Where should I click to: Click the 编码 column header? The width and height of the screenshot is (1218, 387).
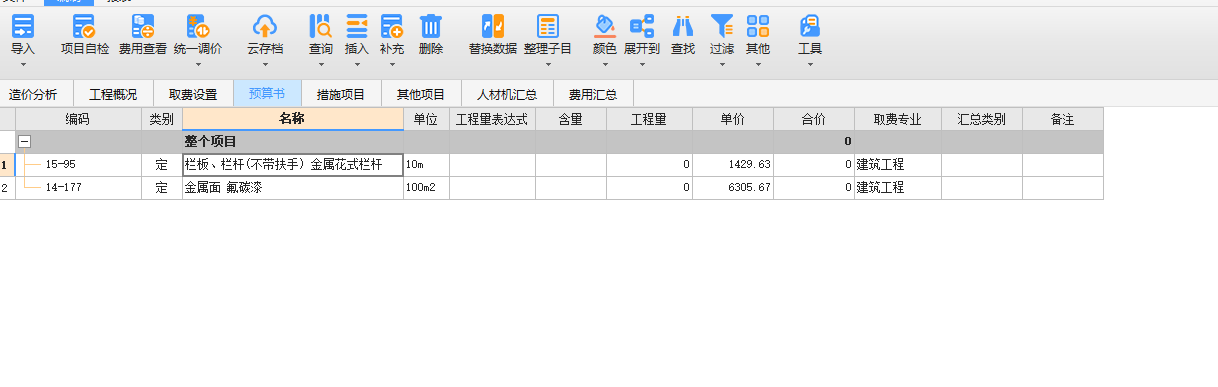pyautogui.click(x=78, y=119)
